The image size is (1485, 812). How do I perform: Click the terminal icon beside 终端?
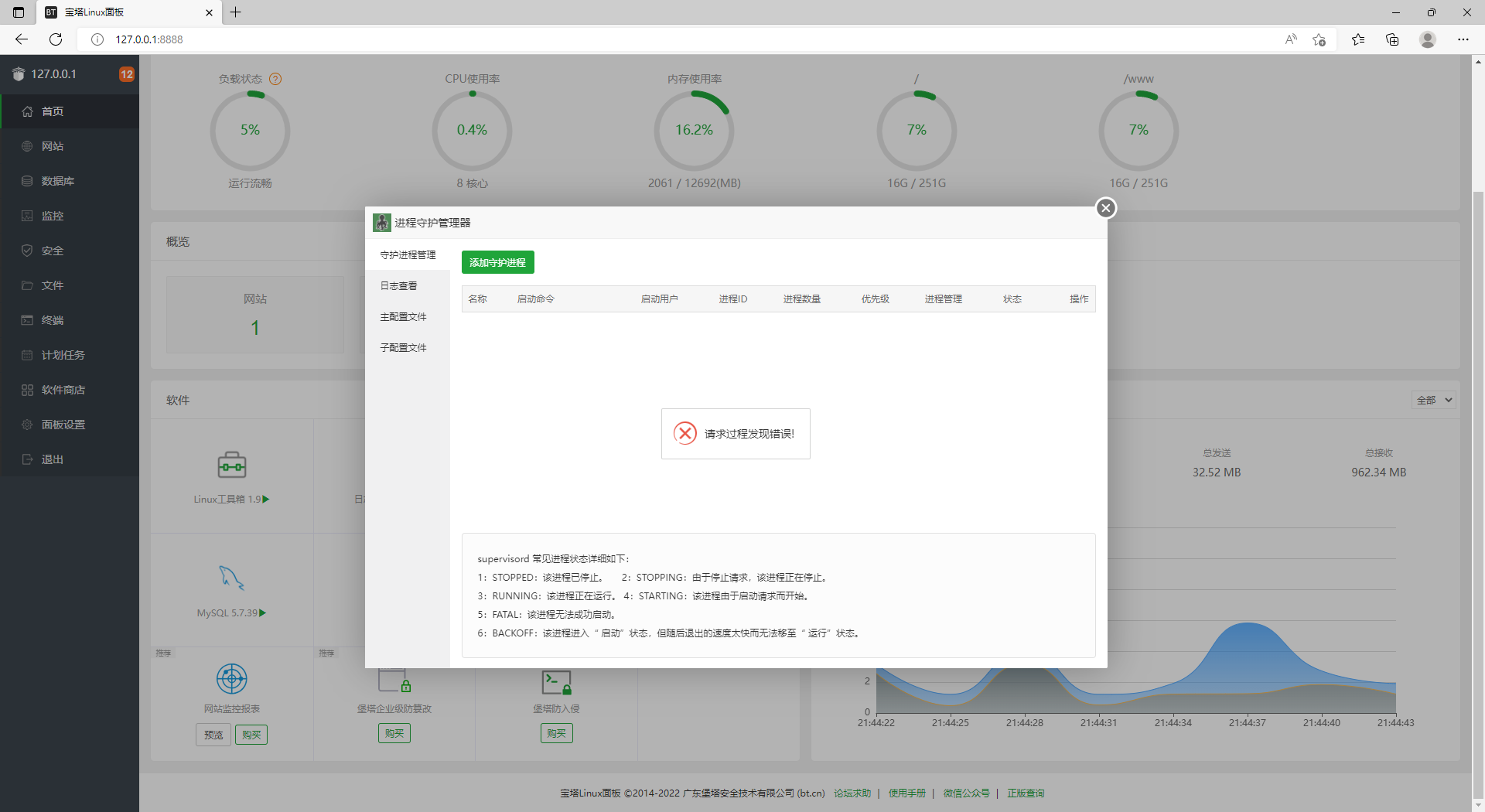click(27, 320)
